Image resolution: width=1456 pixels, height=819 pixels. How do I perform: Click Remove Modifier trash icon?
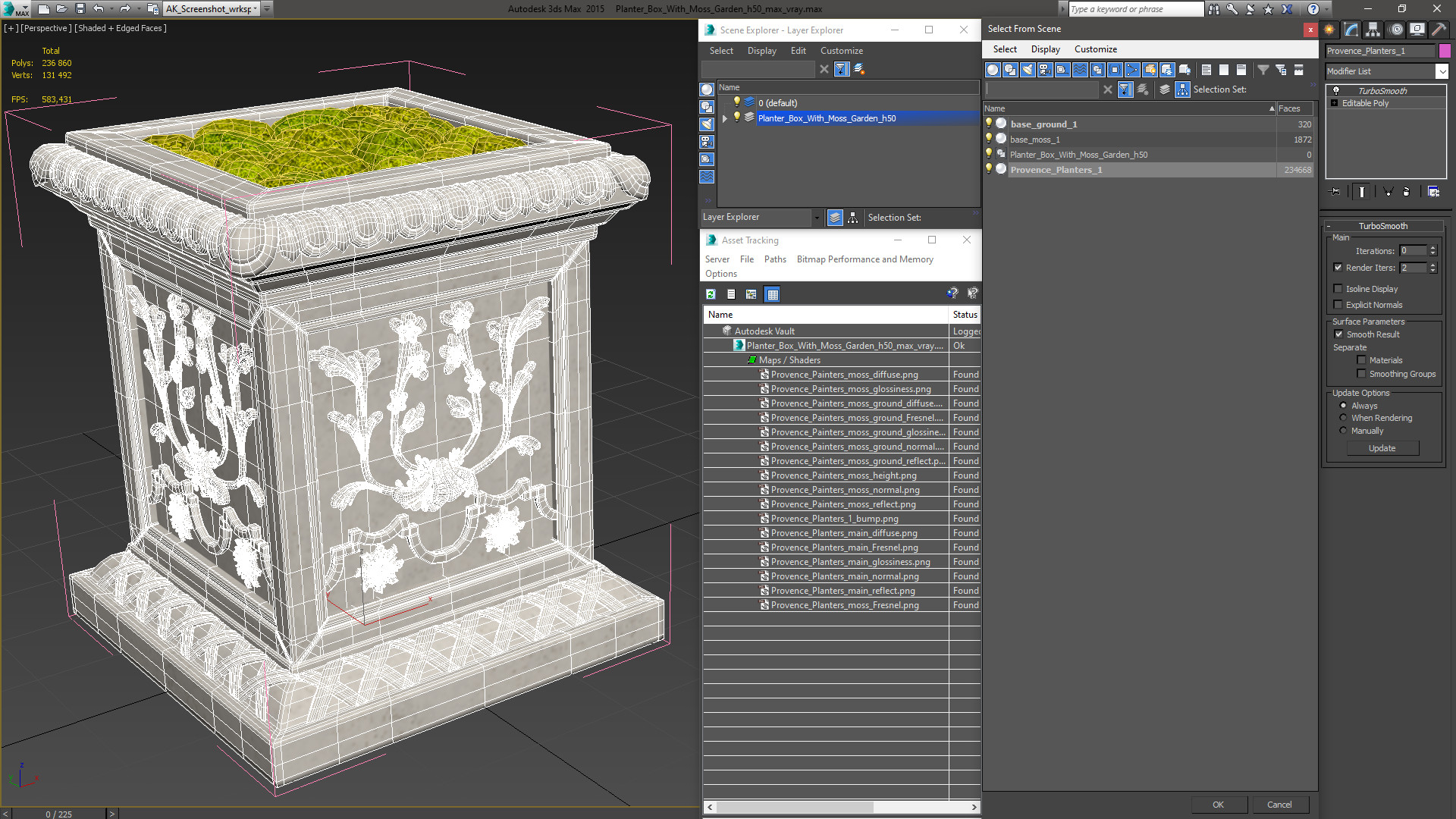[x=1407, y=192]
